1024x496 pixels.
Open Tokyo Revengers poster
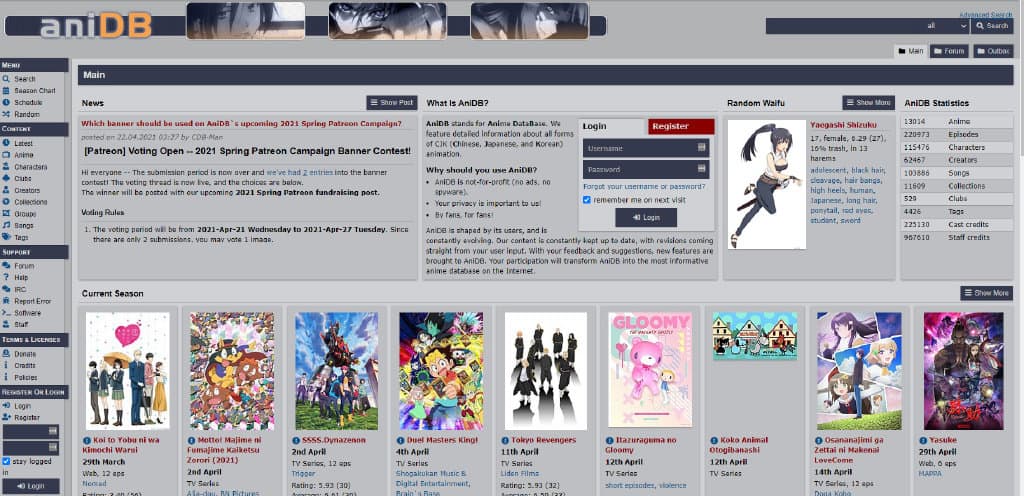[x=546, y=371]
